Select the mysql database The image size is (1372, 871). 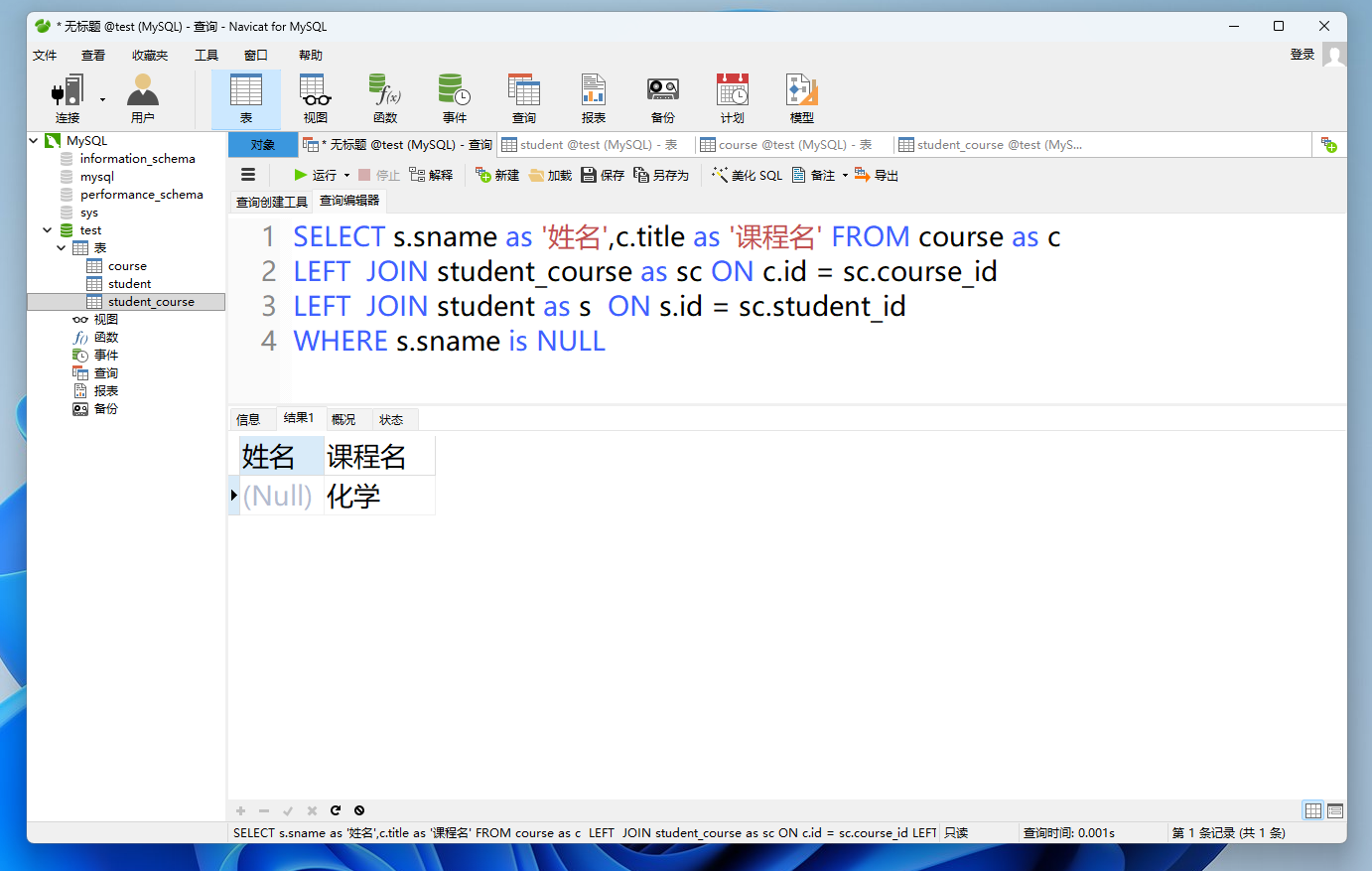(x=97, y=177)
